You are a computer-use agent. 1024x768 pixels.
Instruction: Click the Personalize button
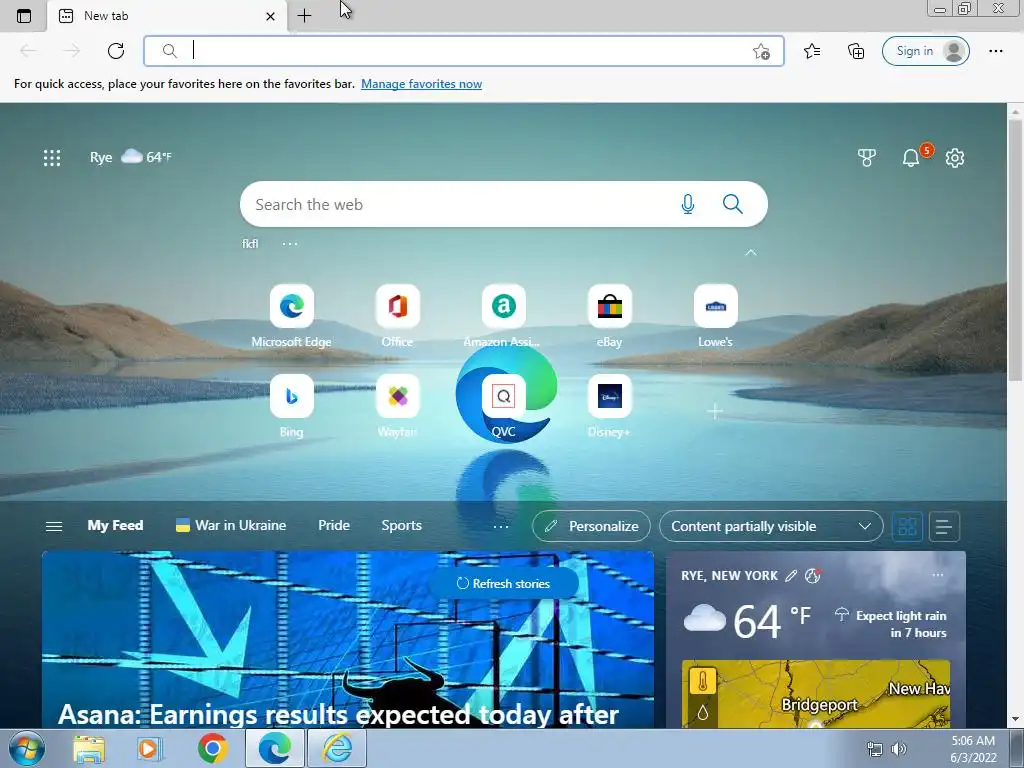591,526
